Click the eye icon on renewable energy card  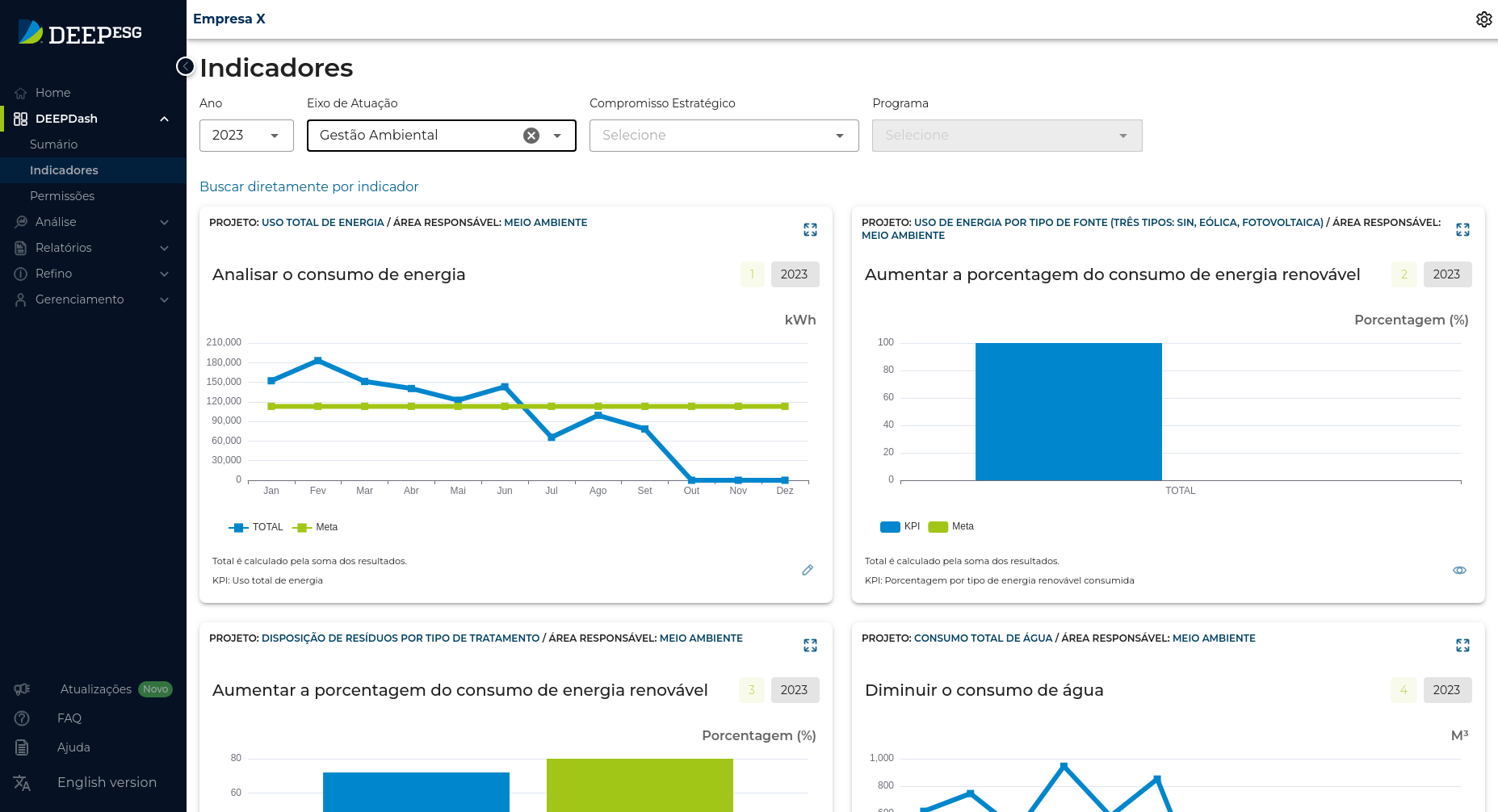tap(1459, 571)
